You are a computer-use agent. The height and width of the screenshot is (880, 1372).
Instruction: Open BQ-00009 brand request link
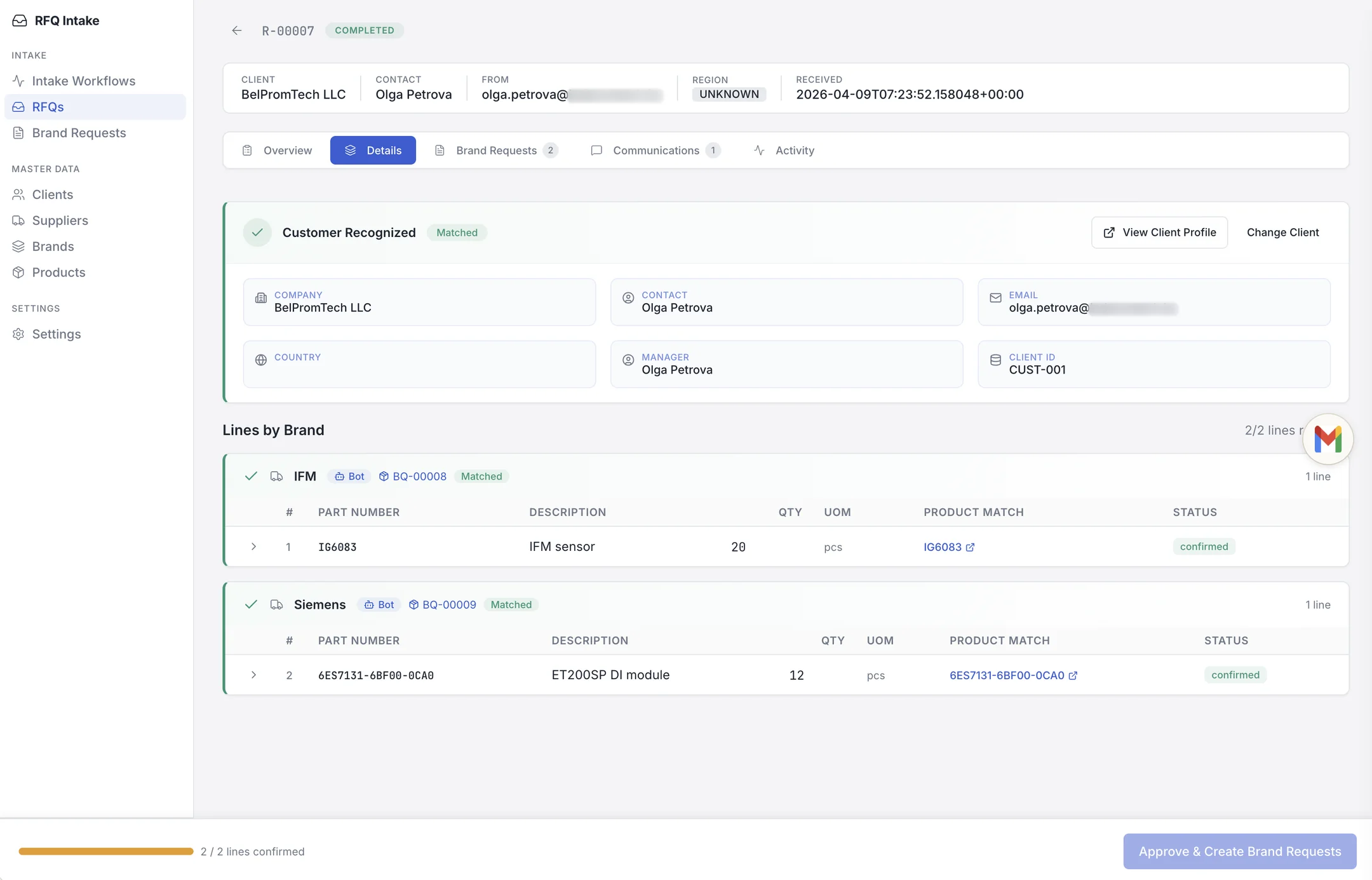tap(443, 605)
